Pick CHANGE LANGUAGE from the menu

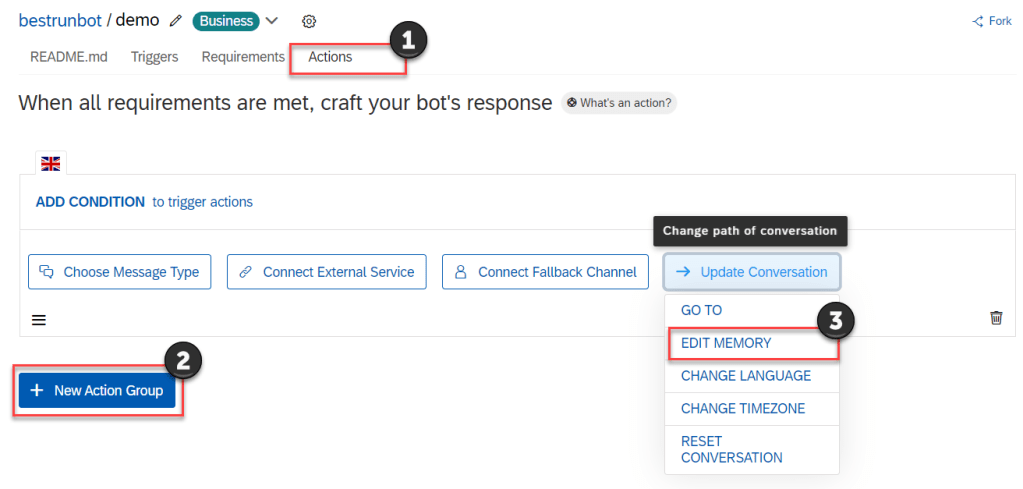[x=745, y=376]
